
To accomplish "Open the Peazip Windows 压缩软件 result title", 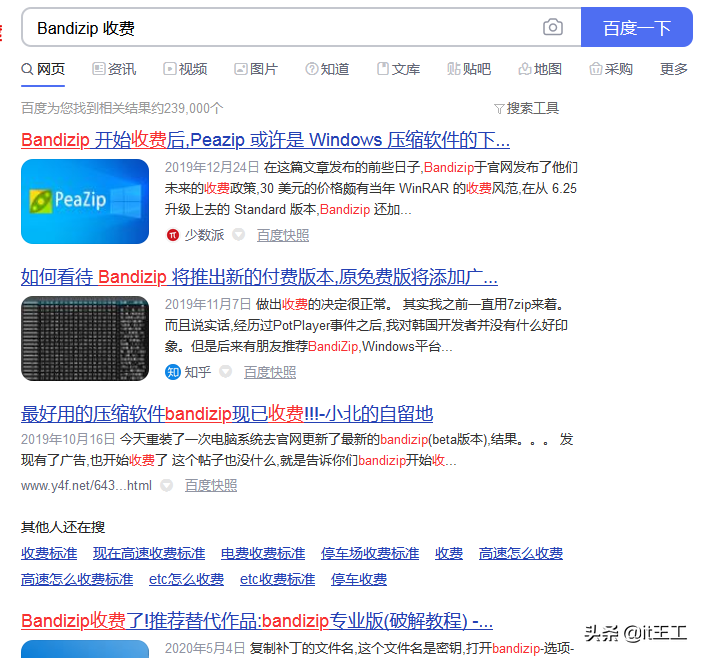I will [x=265, y=140].
